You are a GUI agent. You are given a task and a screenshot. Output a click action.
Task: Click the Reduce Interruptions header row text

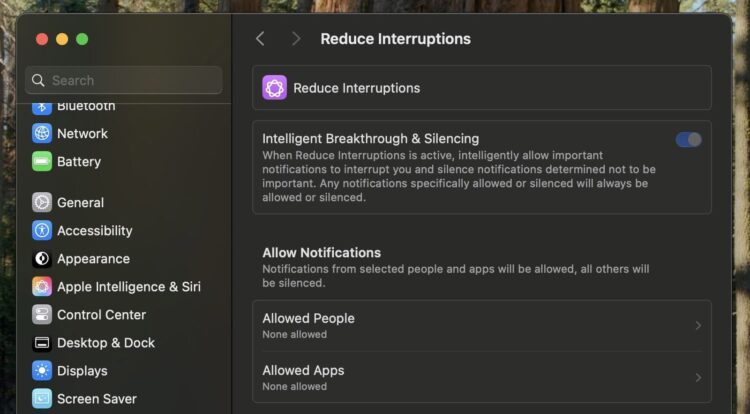357,88
